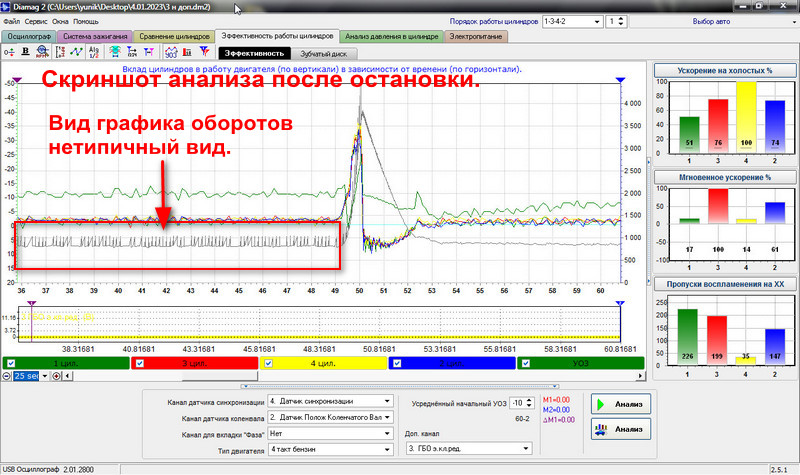The width and height of the screenshot is (800, 475).
Task: Click the 903 graph toolbar icon
Action: point(171,52)
